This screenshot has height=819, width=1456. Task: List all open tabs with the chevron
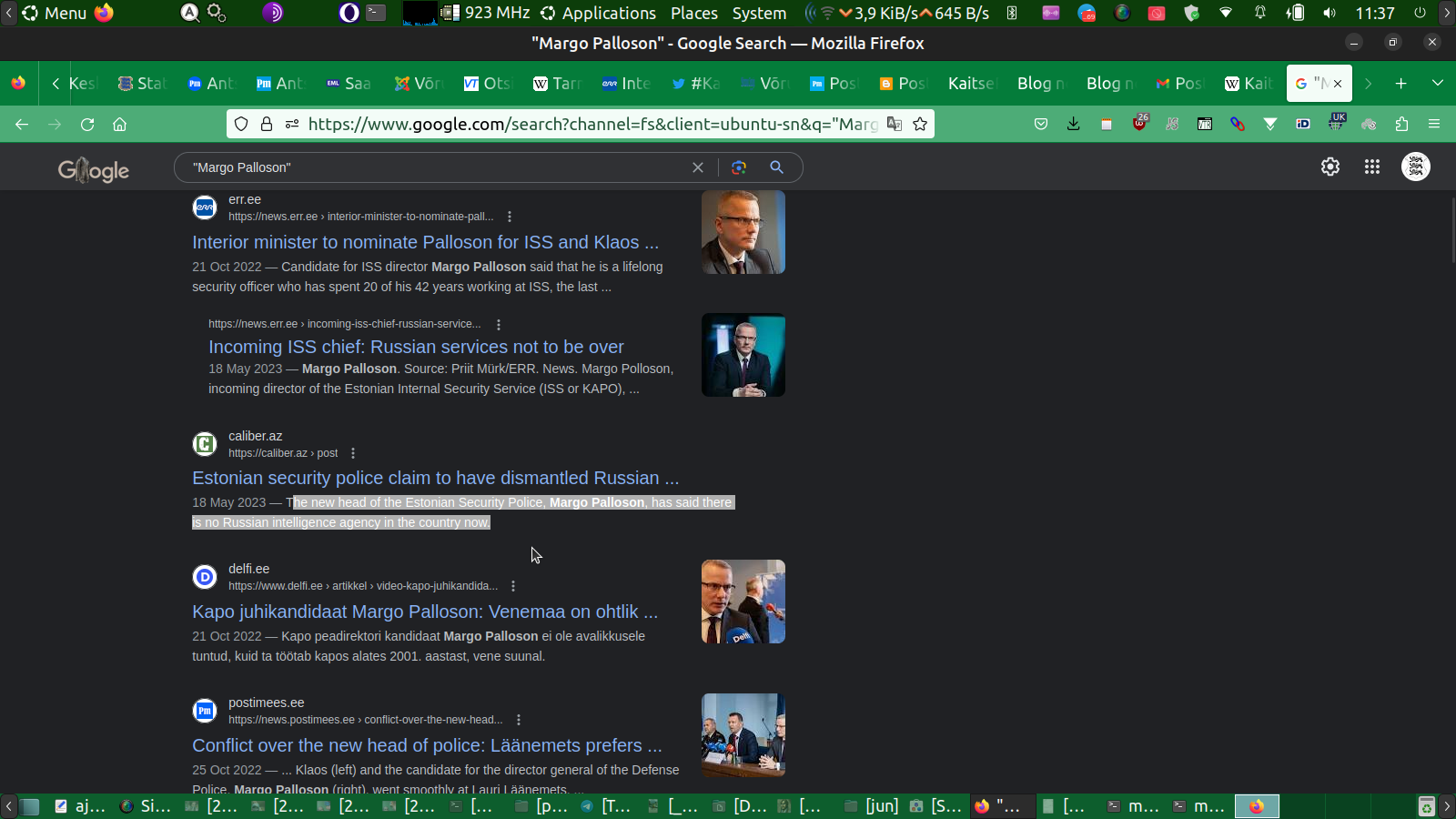[1438, 83]
